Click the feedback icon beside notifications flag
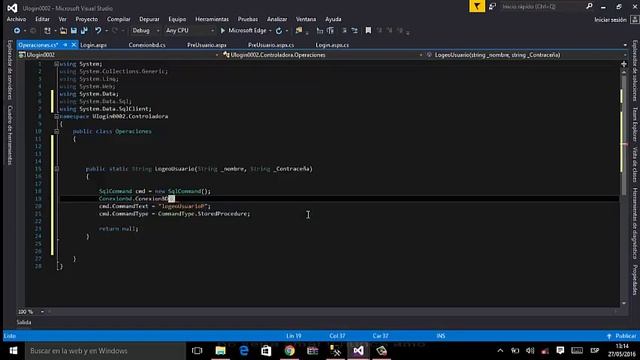640x360 pixels. 492,7
